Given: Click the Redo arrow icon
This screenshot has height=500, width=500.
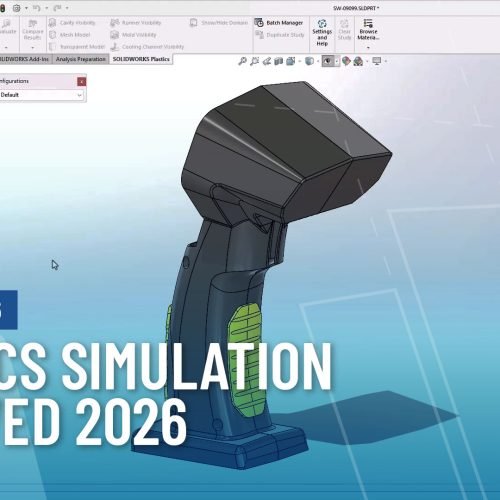Looking at the screenshot, I should (57, 8).
